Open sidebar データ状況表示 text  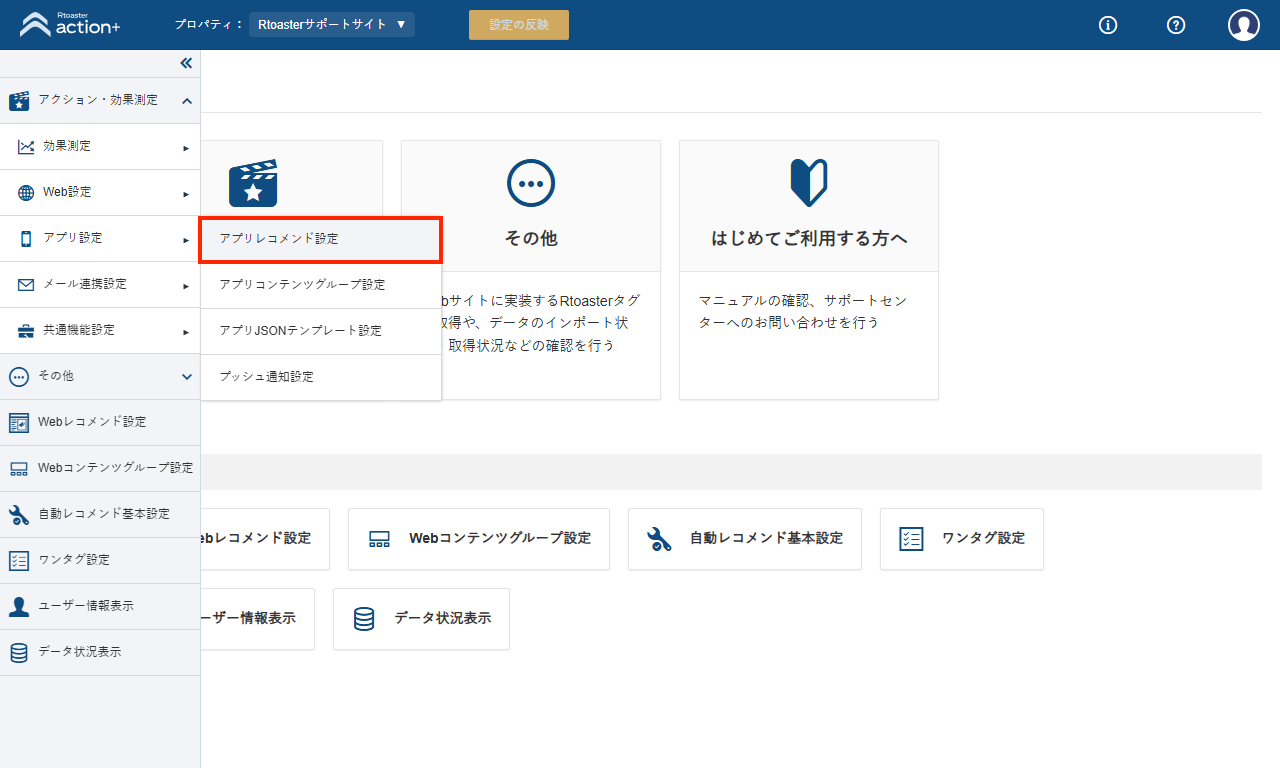pos(80,652)
